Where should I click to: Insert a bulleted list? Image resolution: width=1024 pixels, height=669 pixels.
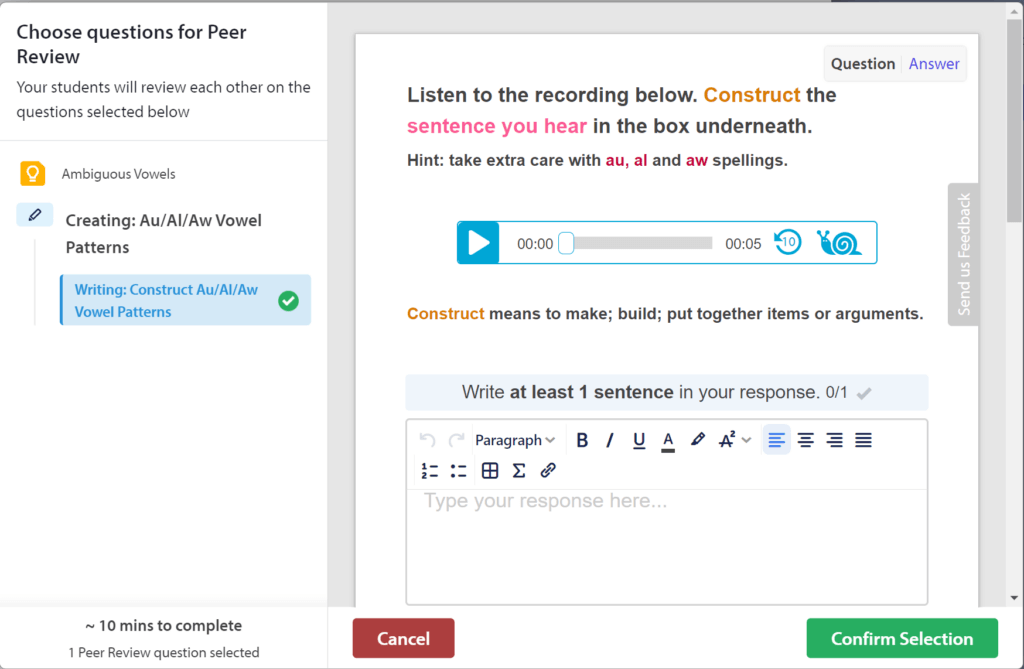[x=458, y=470]
